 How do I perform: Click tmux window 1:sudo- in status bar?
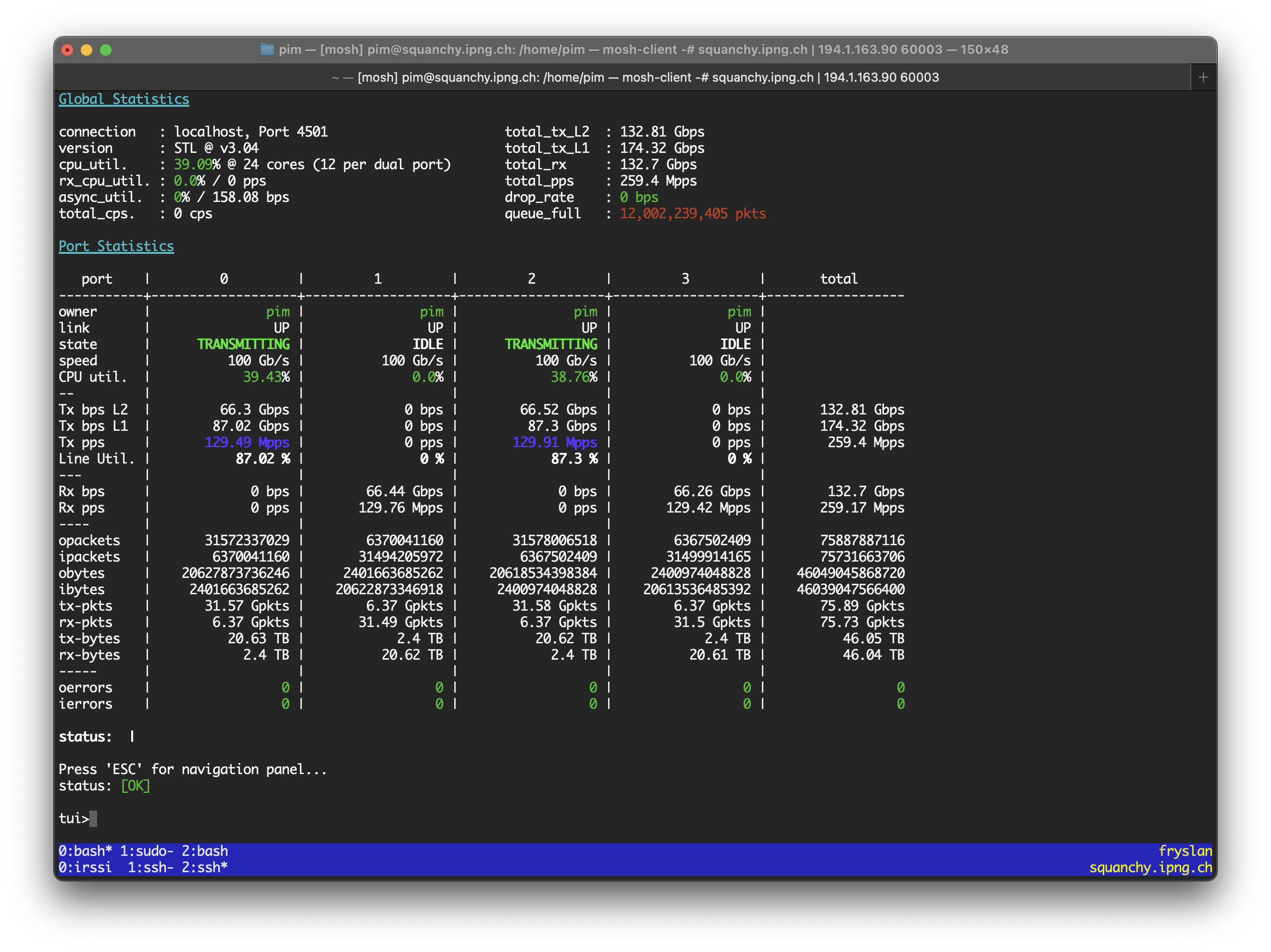(x=147, y=851)
